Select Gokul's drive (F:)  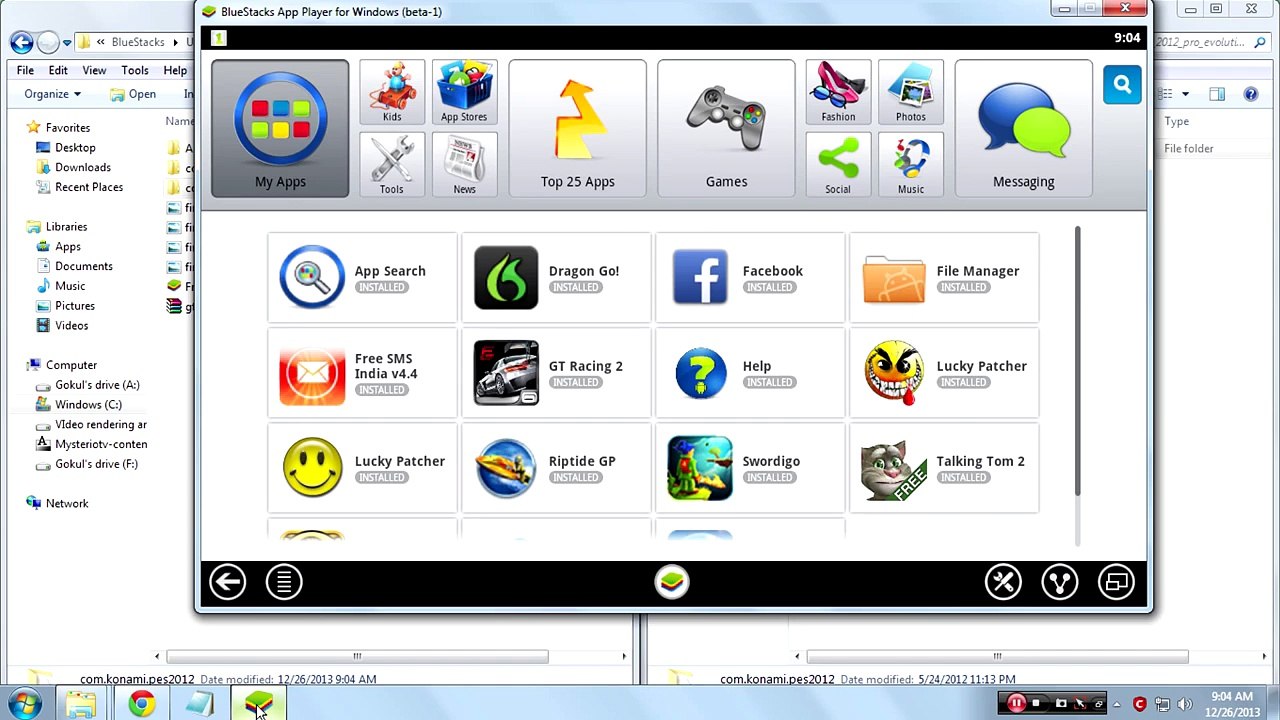pyautogui.click(x=96, y=464)
